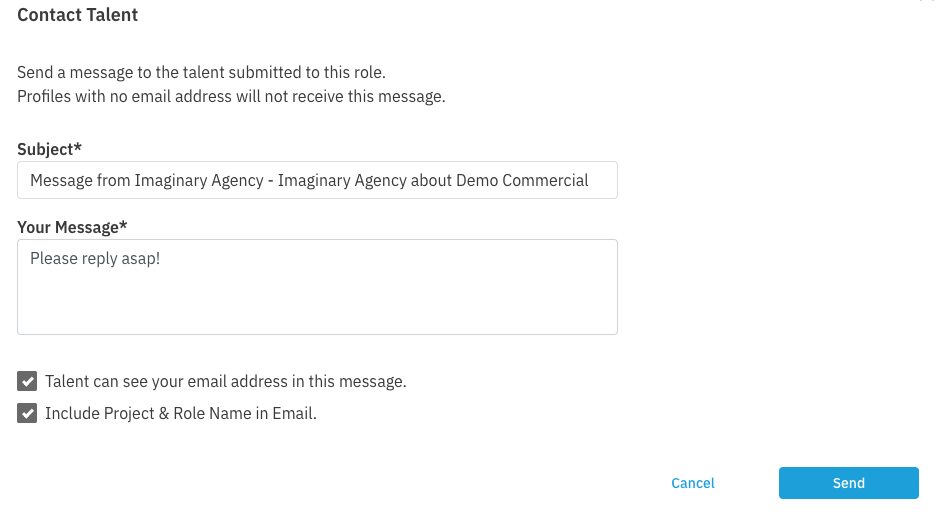
Task: Uncheck the talent can see email checkbox
Action: pos(27,381)
